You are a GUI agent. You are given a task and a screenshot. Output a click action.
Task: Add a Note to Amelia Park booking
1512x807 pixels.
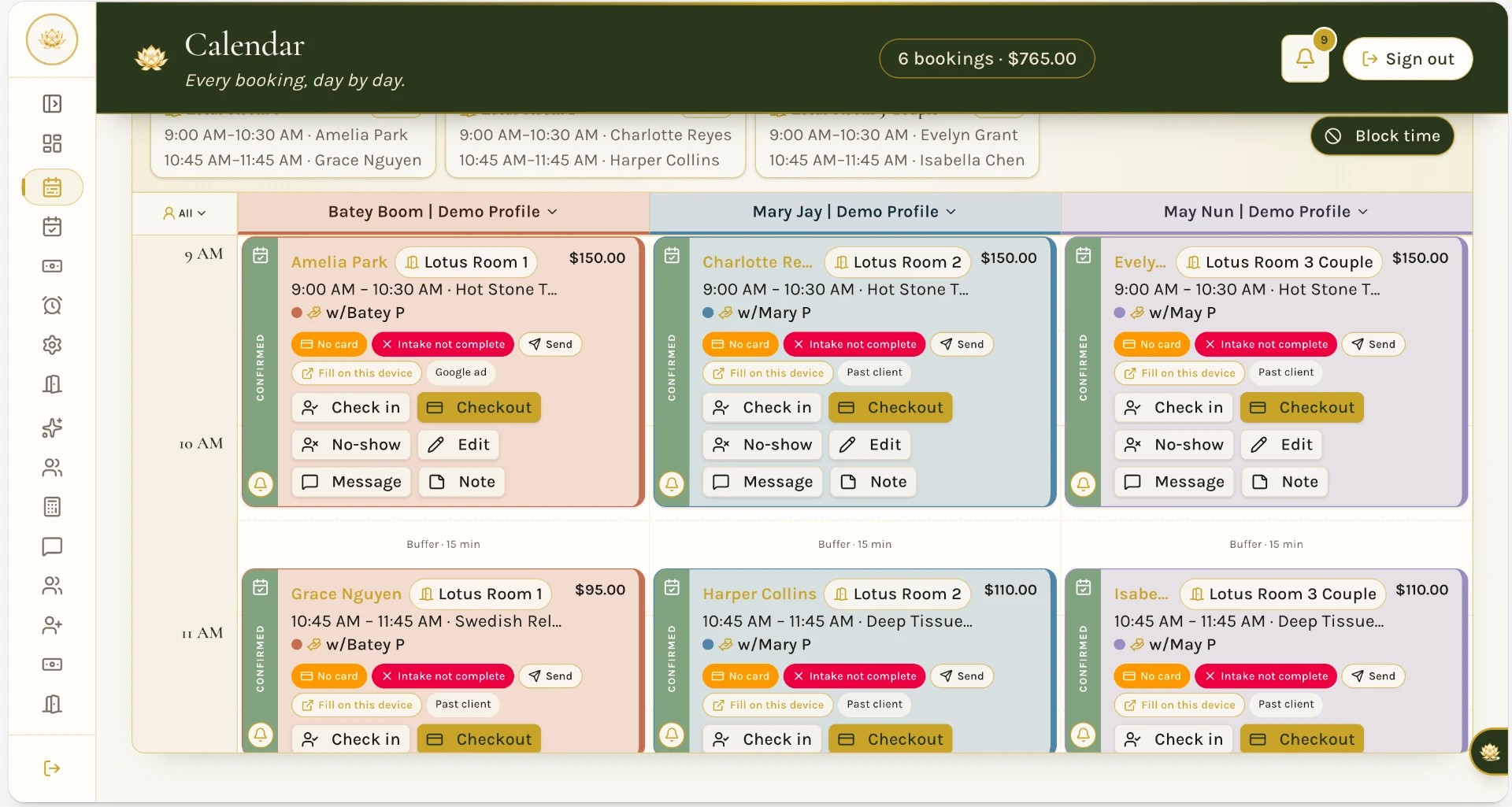tap(461, 482)
